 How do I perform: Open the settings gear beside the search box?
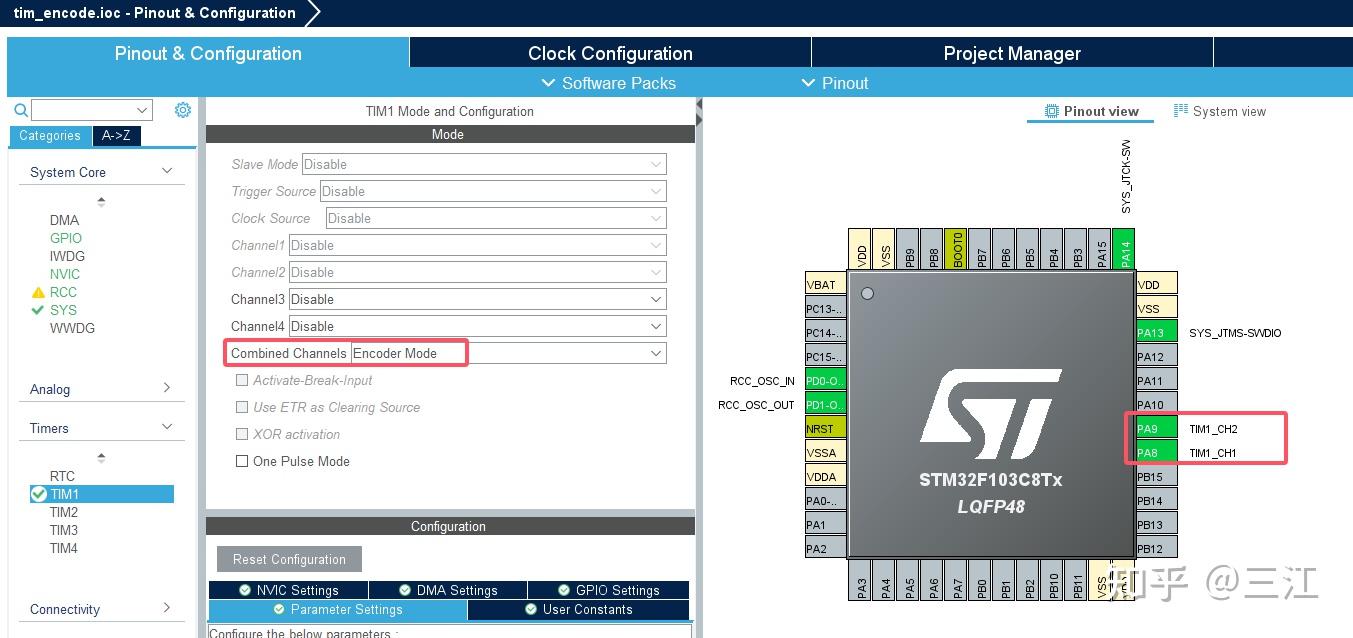[x=182, y=110]
